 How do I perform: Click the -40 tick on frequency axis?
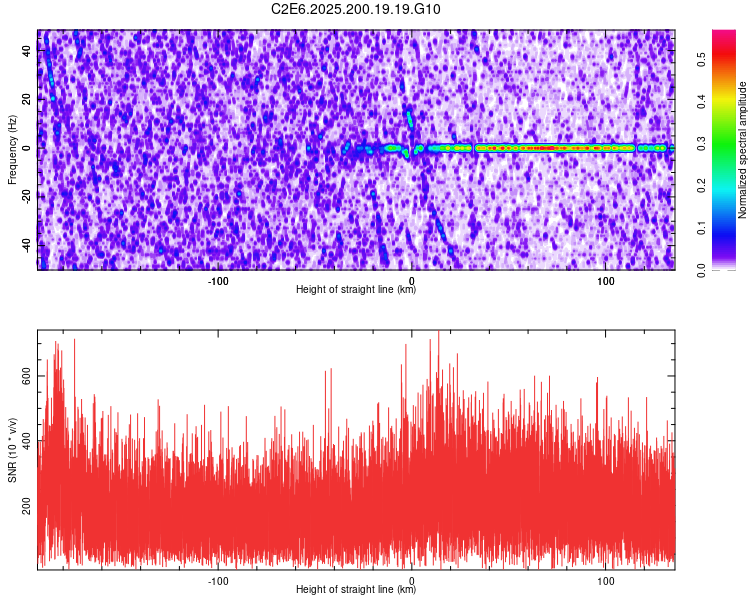[27, 245]
